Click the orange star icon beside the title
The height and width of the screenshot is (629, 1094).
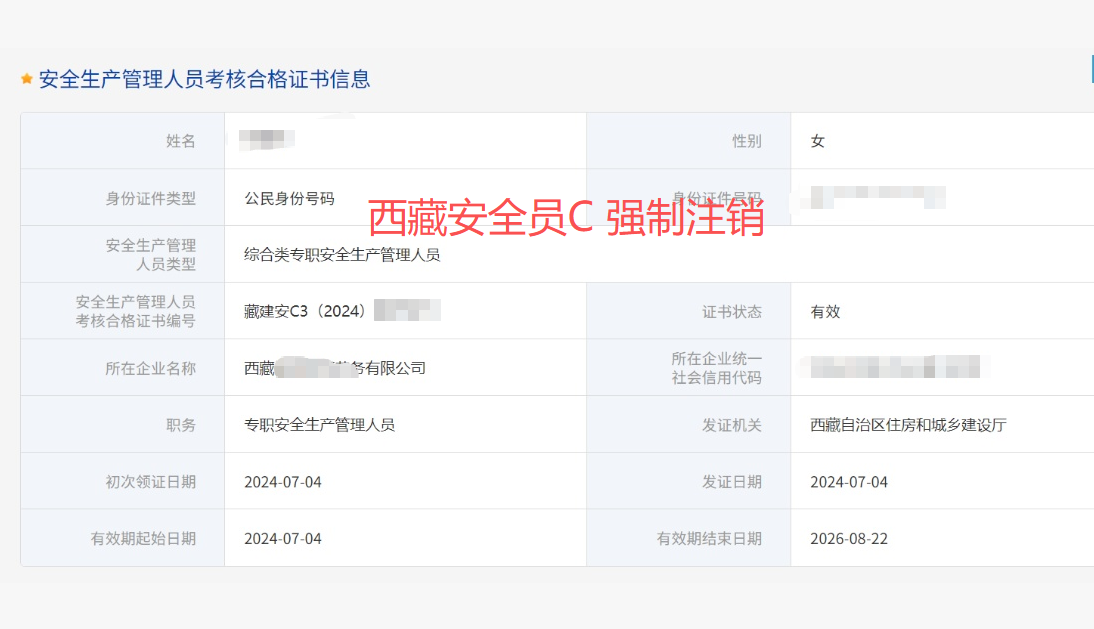point(27,79)
